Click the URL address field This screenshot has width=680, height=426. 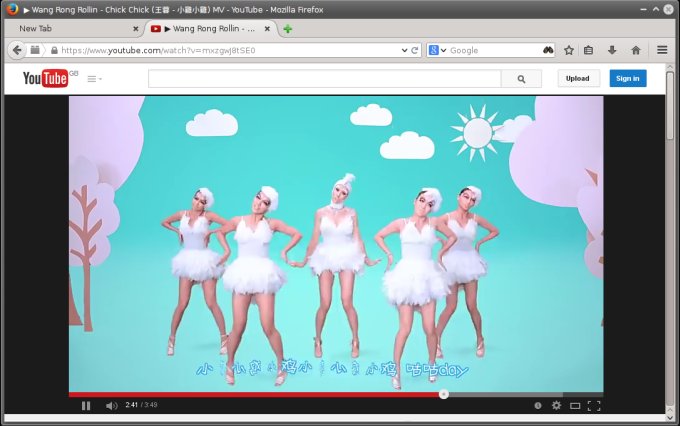pos(230,50)
